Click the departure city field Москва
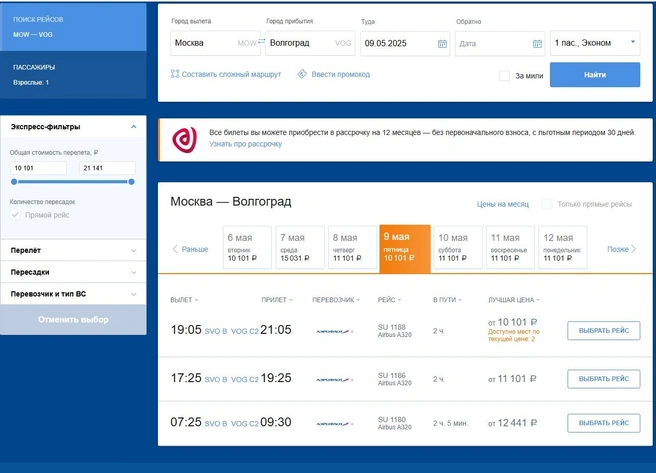 coord(215,43)
